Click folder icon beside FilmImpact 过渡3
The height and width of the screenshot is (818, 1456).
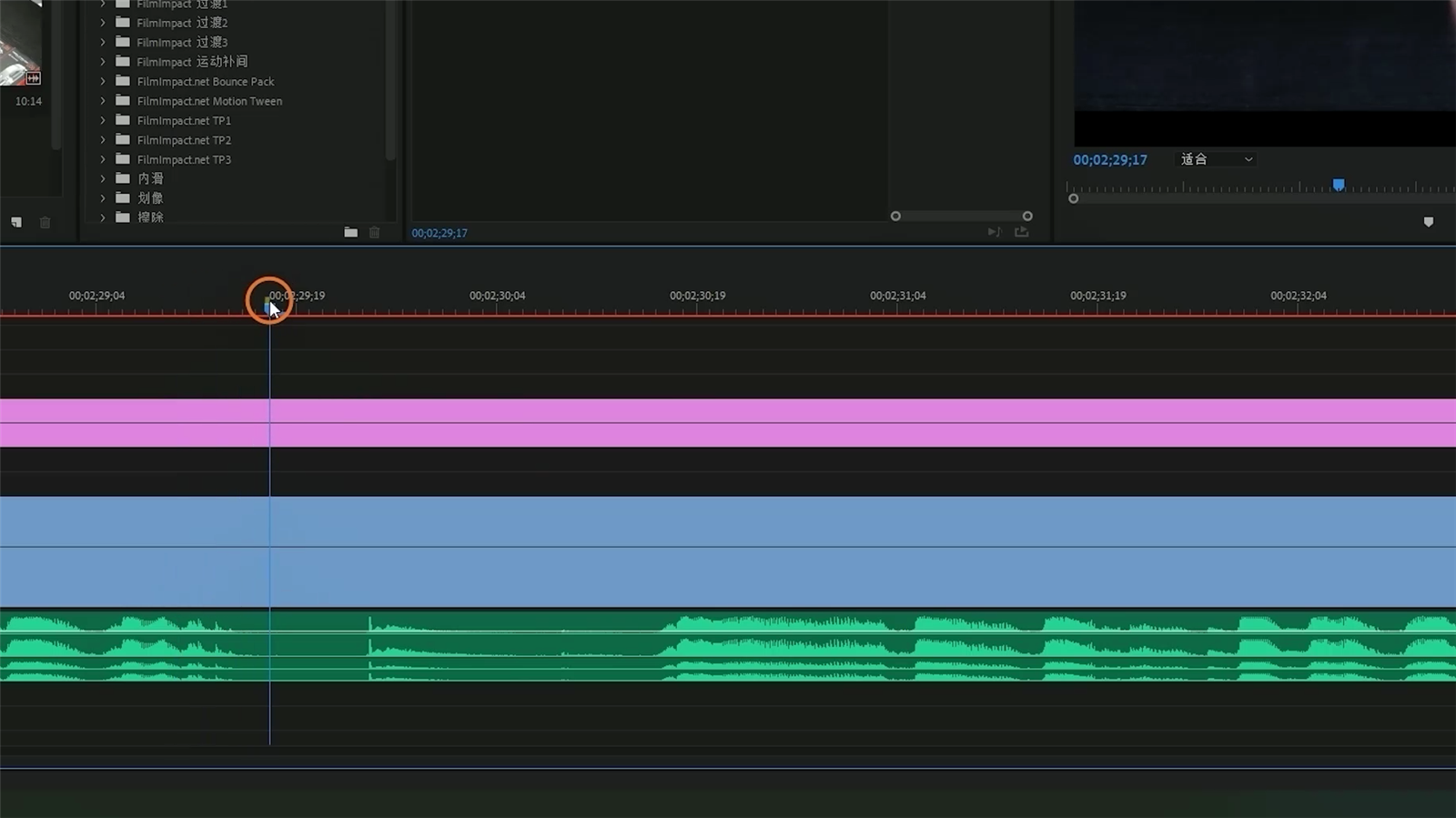tap(123, 42)
